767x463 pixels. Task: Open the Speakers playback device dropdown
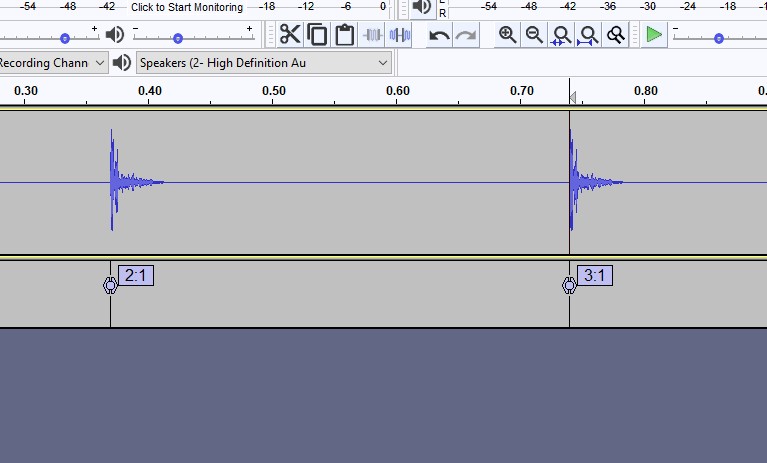(264, 63)
